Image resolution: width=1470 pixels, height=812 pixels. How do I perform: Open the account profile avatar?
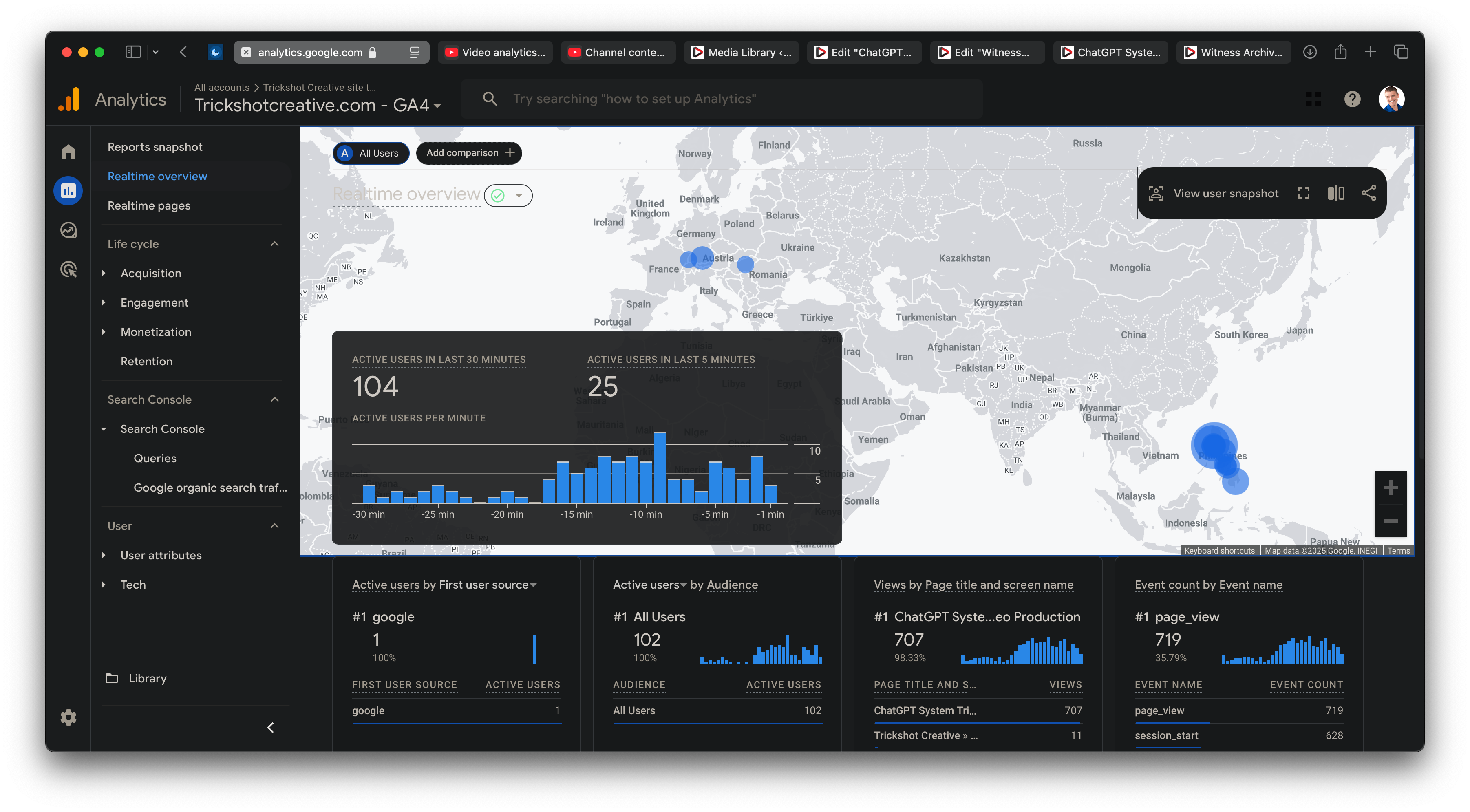tap(1391, 99)
